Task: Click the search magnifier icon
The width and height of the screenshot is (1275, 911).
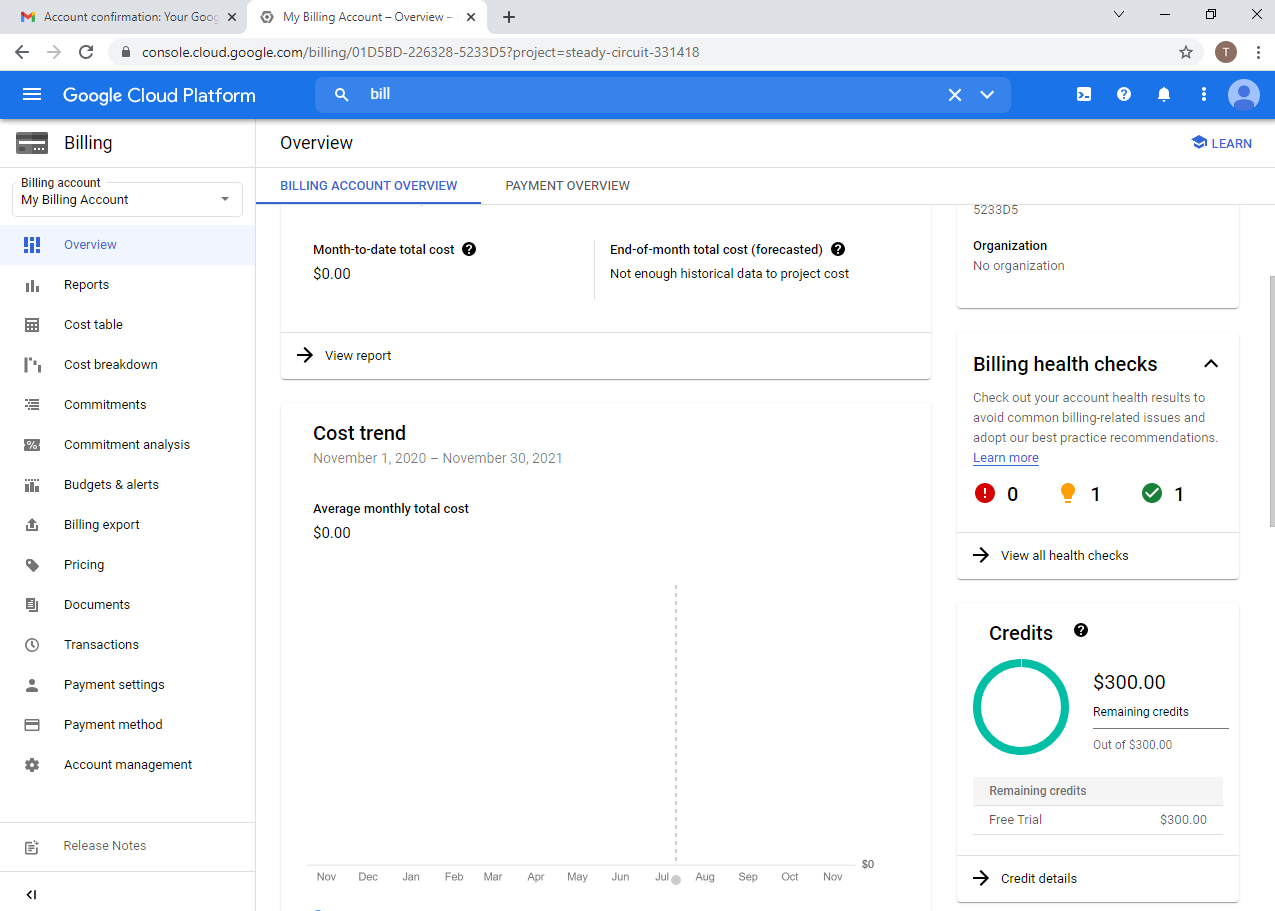Action: click(342, 95)
